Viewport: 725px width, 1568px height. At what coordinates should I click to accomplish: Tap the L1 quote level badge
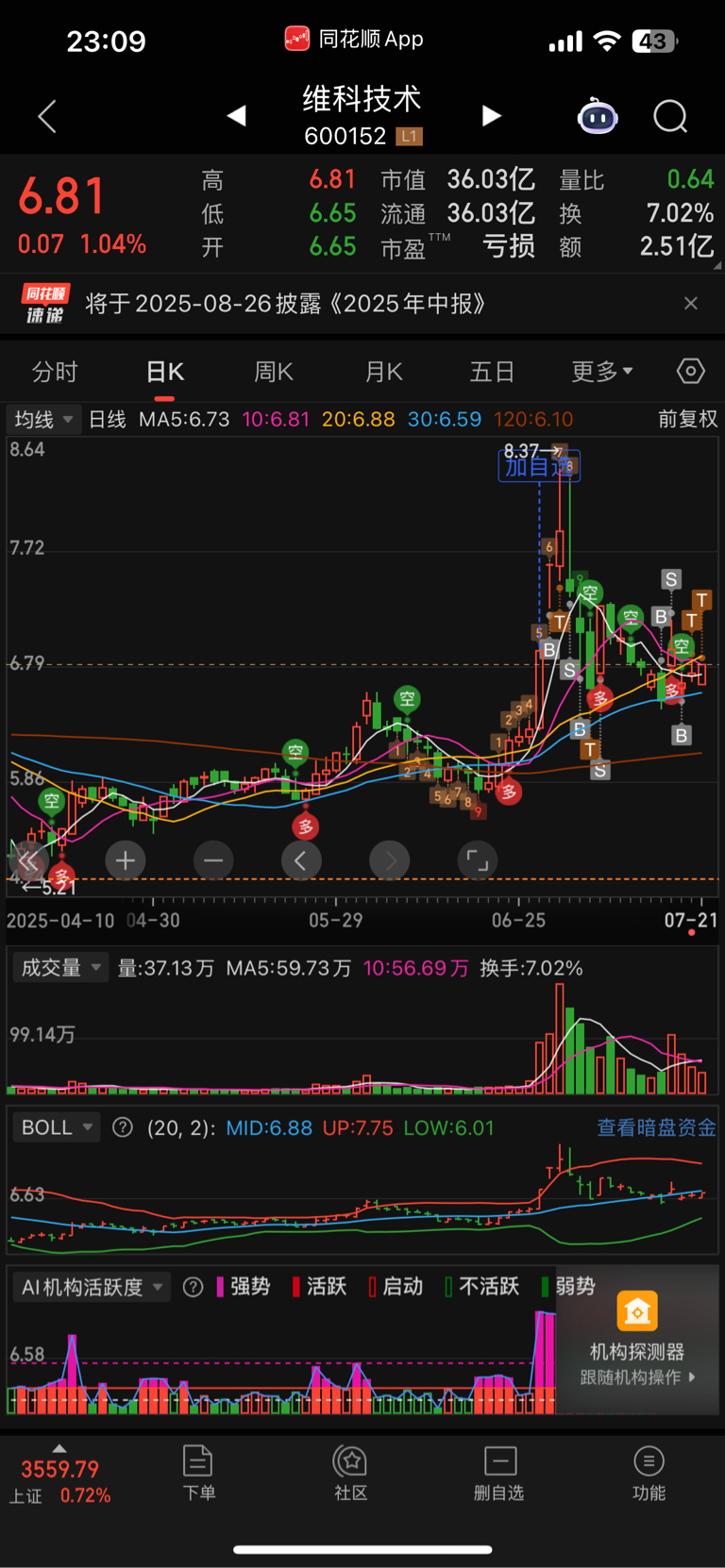tap(409, 137)
